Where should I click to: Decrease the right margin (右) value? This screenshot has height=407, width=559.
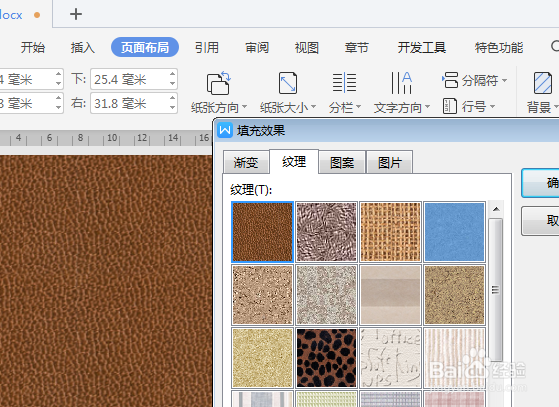click(x=173, y=108)
